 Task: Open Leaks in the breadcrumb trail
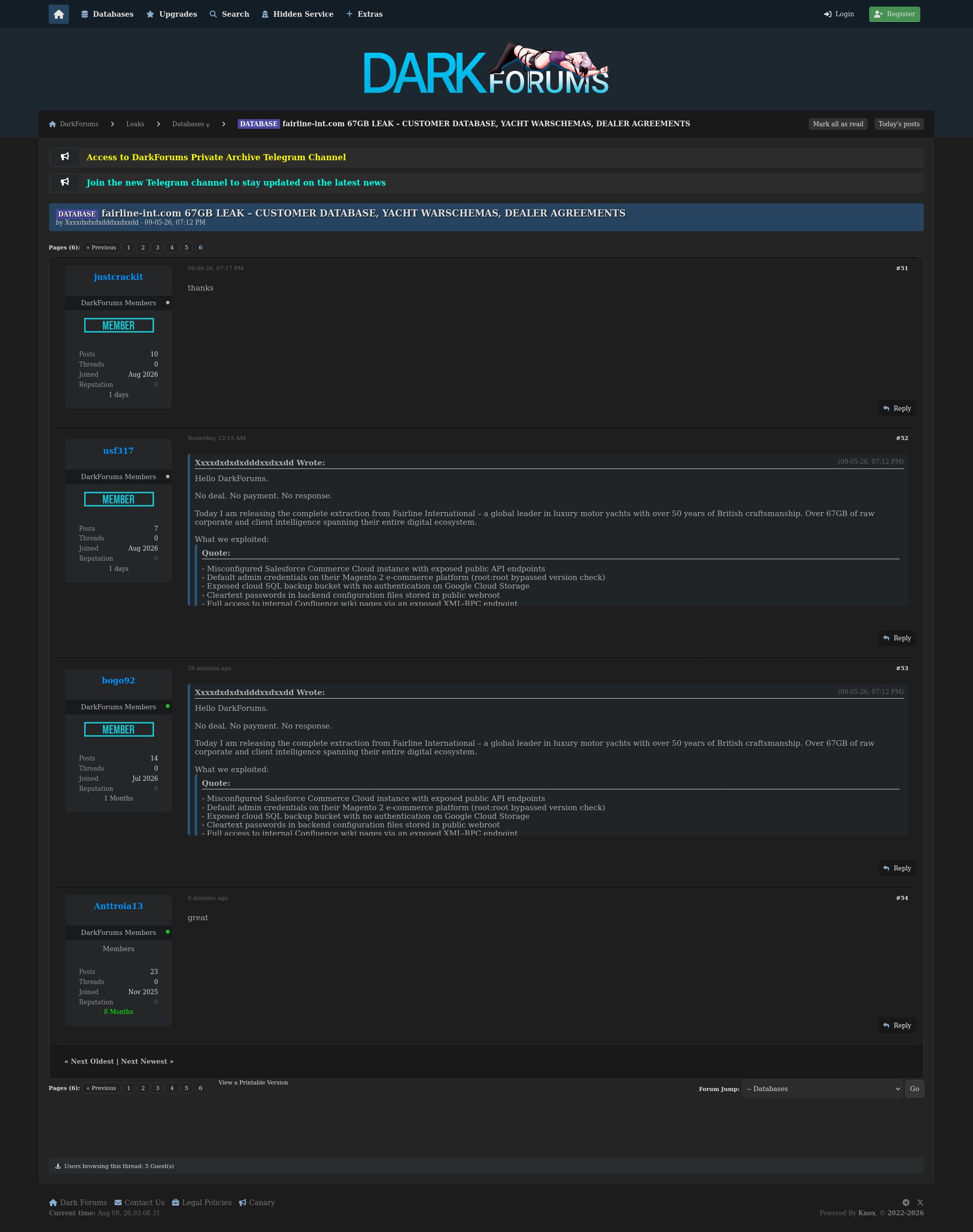pos(135,124)
